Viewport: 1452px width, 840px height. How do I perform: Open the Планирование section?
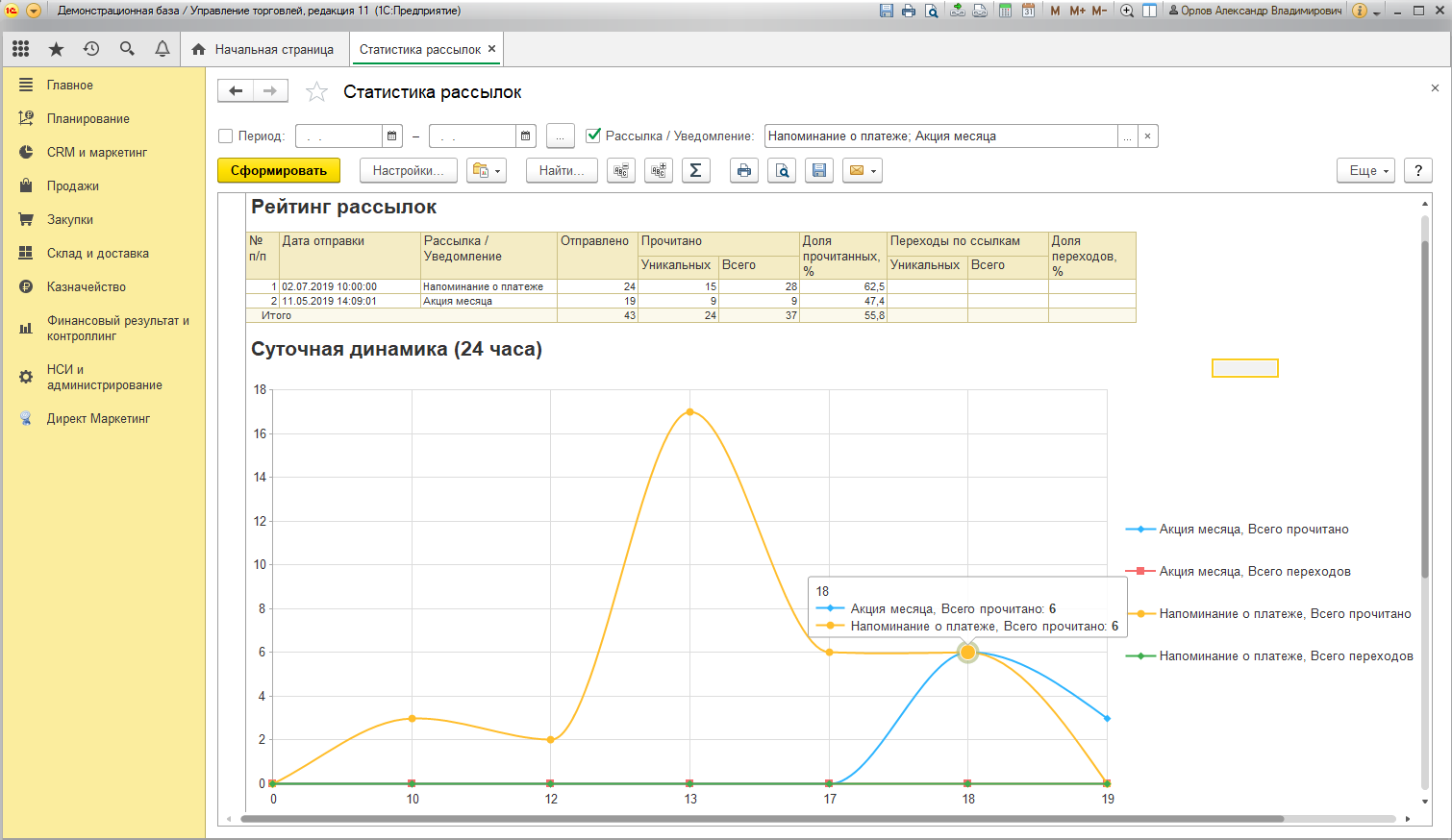pos(104,119)
